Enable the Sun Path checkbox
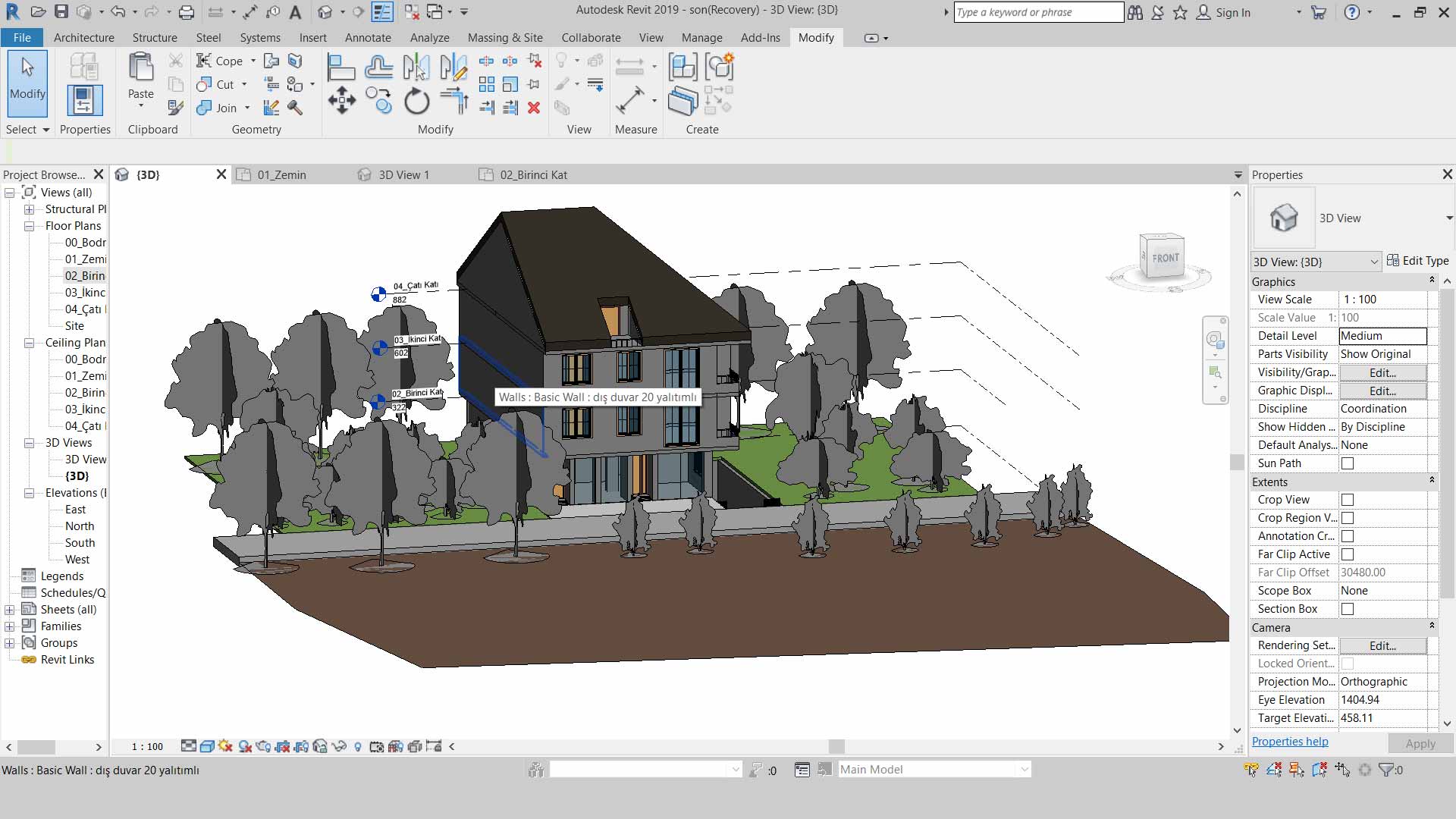This screenshot has height=819, width=1456. click(x=1348, y=463)
